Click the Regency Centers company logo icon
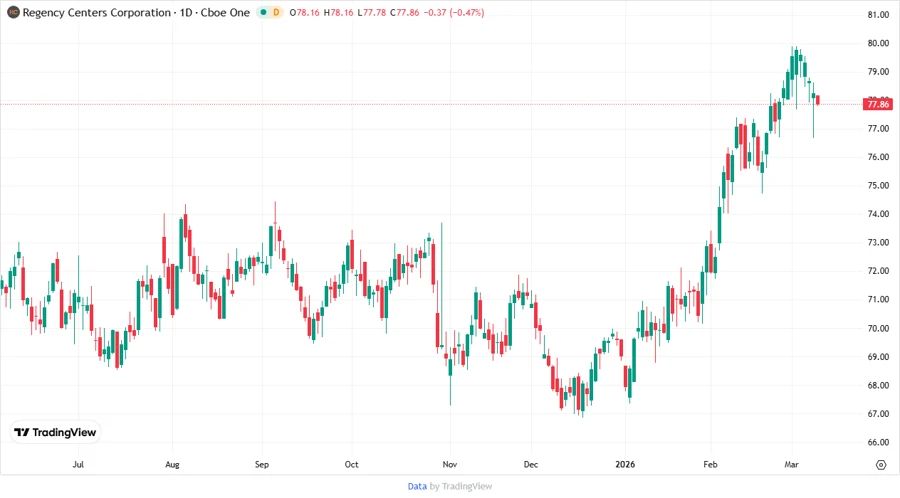 [x=13, y=12]
